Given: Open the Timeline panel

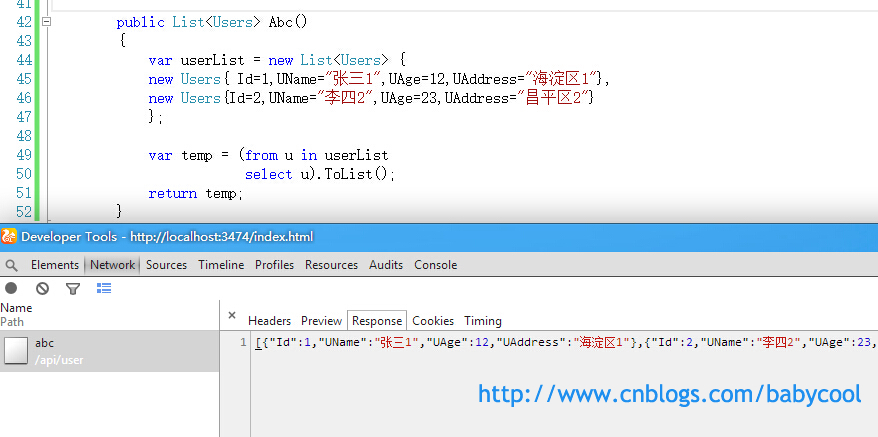Looking at the screenshot, I should point(221,265).
